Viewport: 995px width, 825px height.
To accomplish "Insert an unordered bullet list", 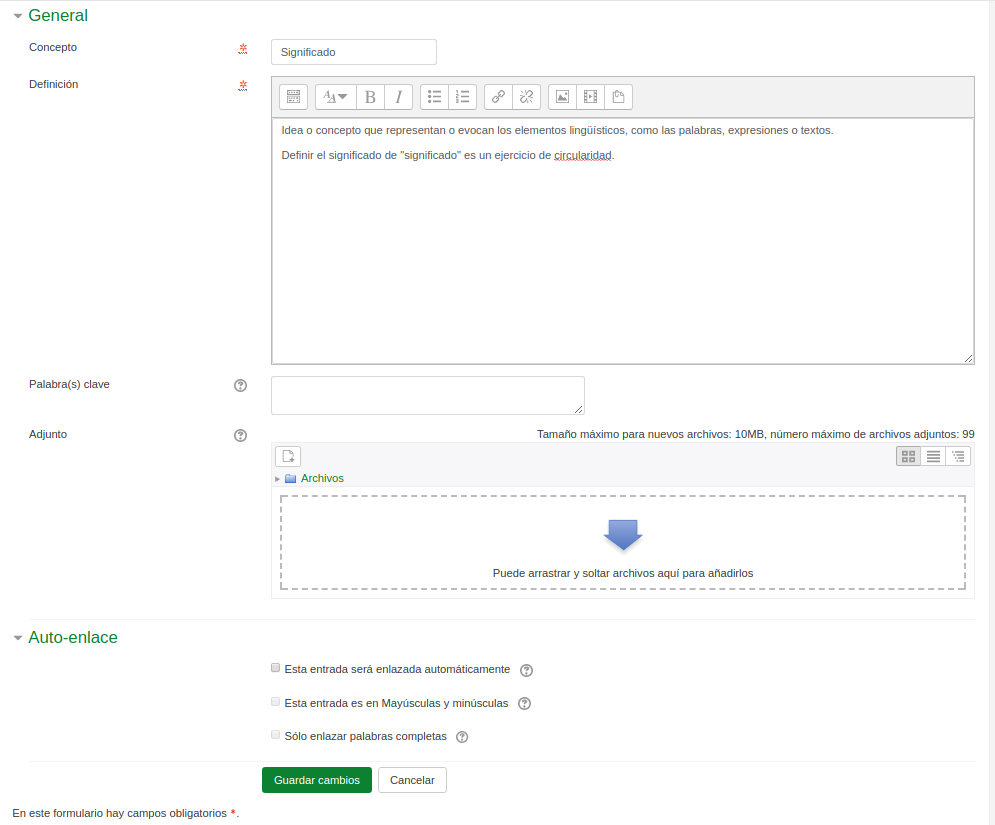I will (434, 96).
